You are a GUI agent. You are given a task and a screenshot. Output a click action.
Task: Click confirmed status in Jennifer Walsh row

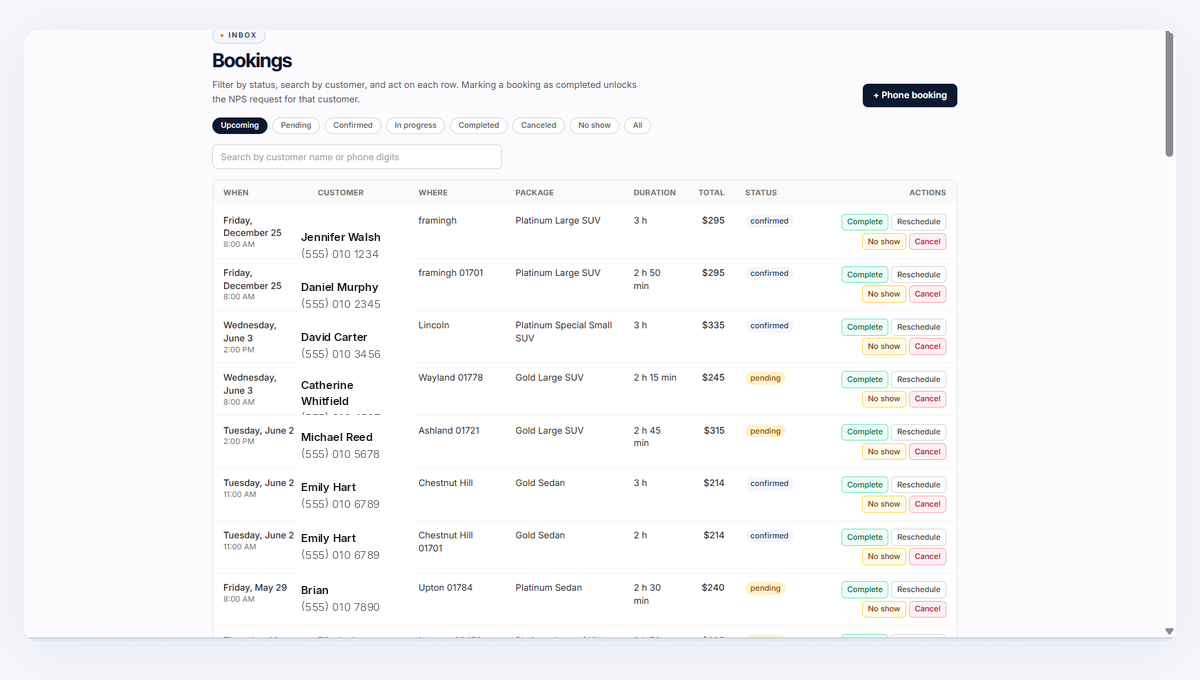pos(769,221)
